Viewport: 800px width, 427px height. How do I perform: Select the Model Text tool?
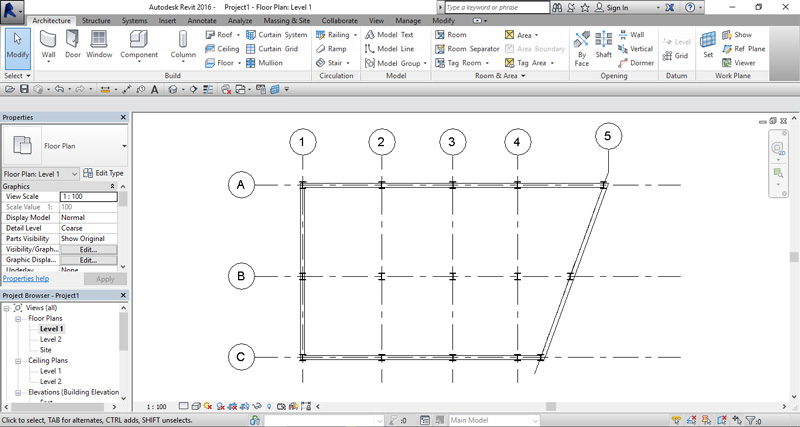point(389,35)
